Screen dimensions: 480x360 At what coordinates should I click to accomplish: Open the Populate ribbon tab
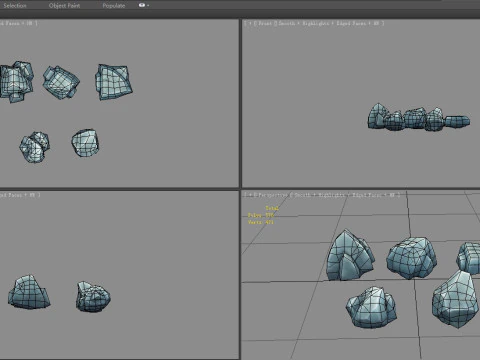click(114, 6)
